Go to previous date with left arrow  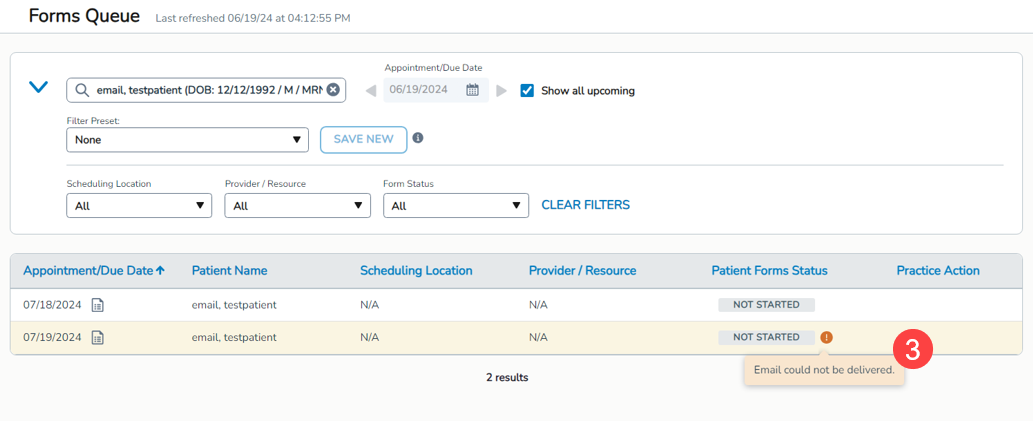point(371,91)
